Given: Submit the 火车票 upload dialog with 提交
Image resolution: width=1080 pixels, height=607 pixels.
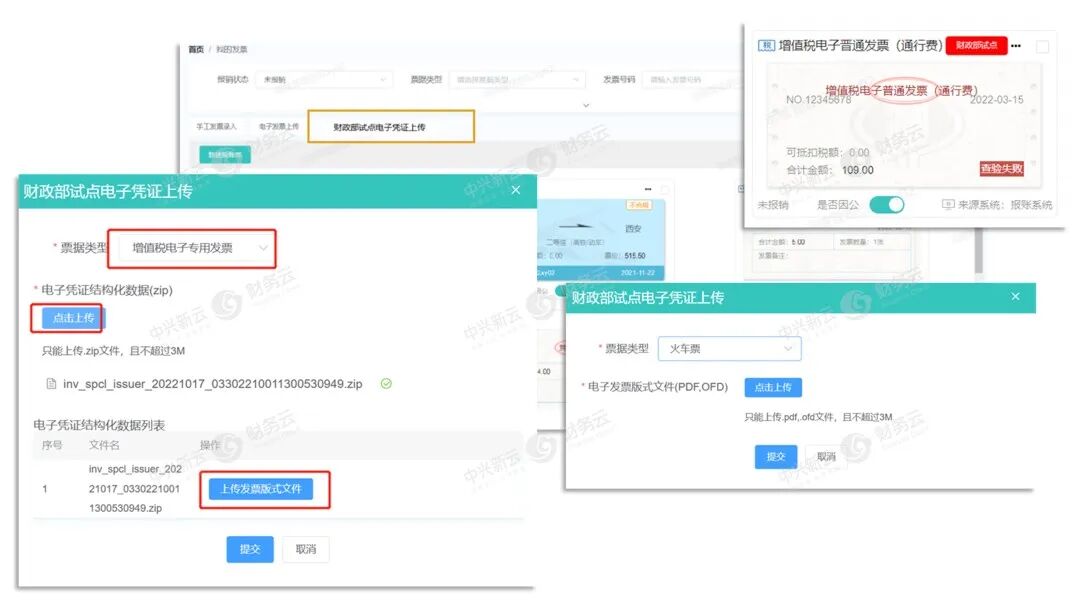Looking at the screenshot, I should [776, 456].
